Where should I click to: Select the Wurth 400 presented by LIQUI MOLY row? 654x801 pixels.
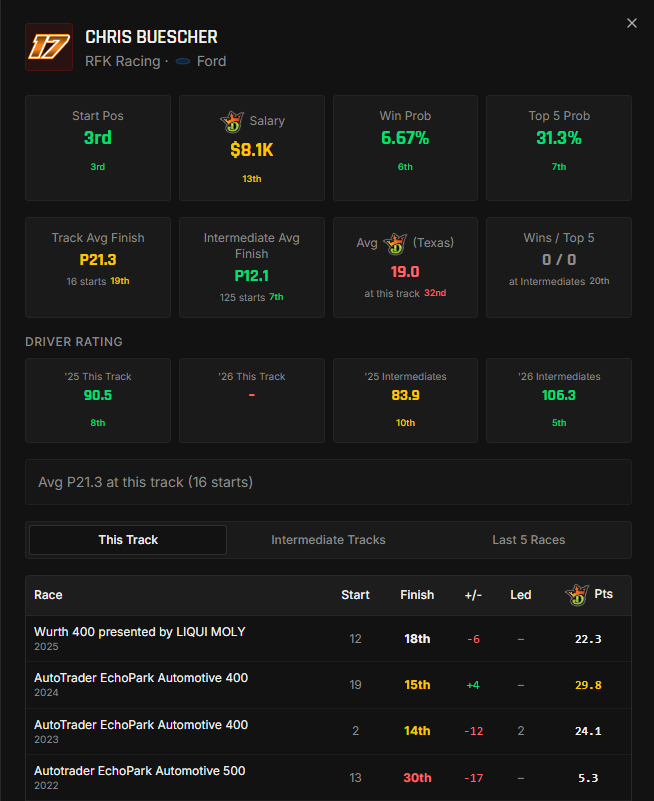[x=329, y=639]
